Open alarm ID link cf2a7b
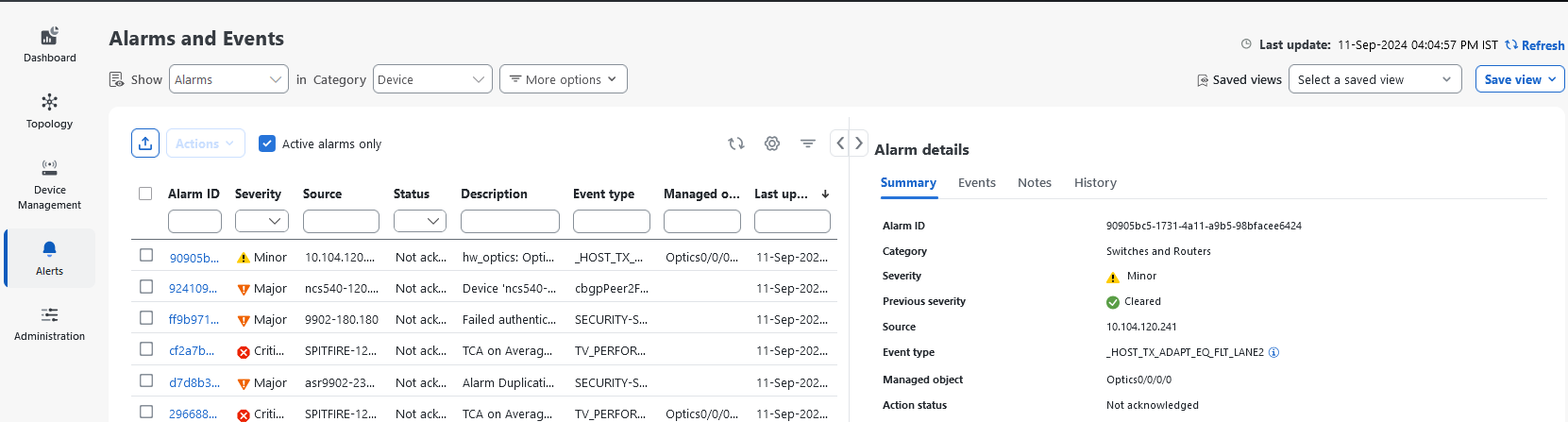 coord(192,351)
